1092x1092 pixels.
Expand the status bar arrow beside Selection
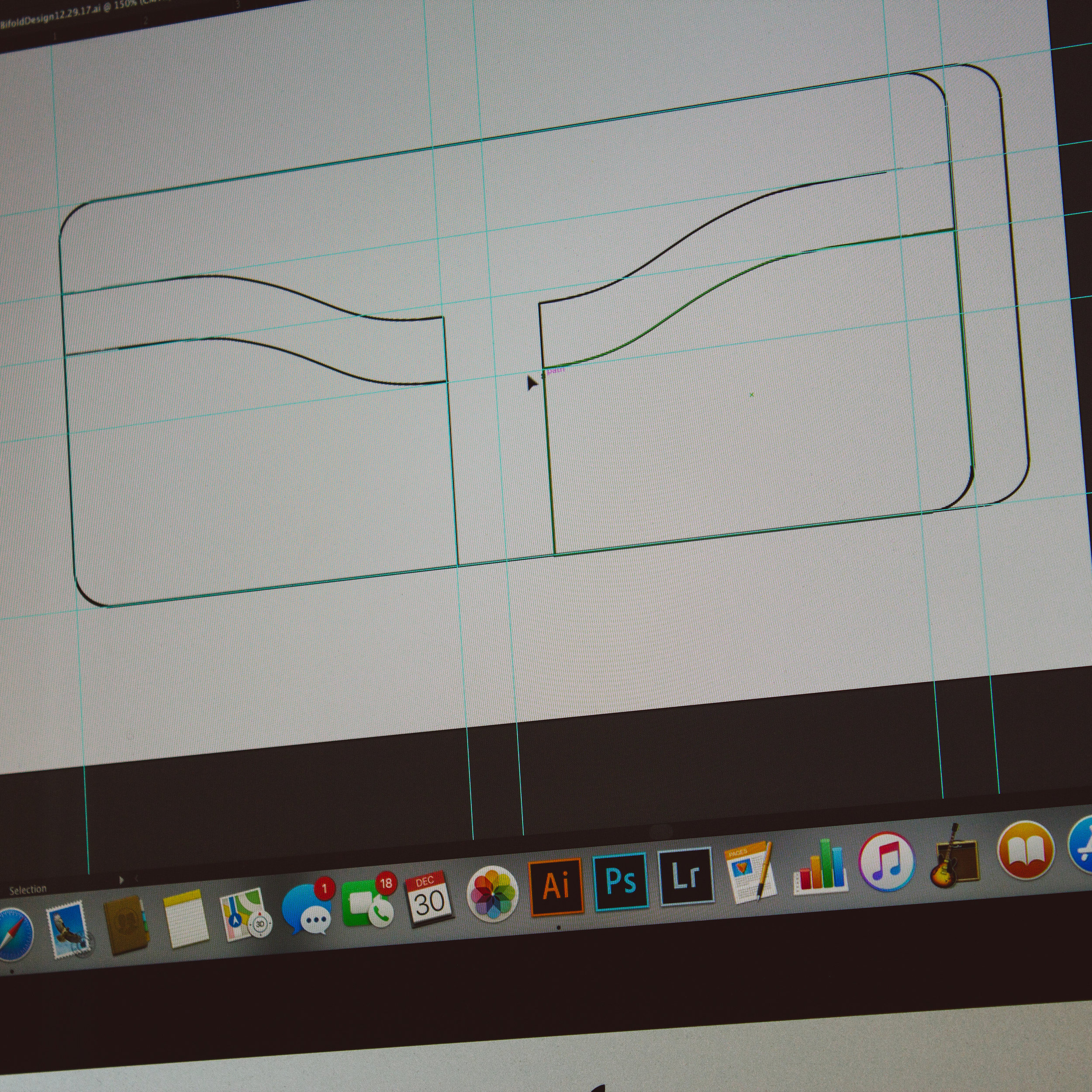[x=121, y=880]
